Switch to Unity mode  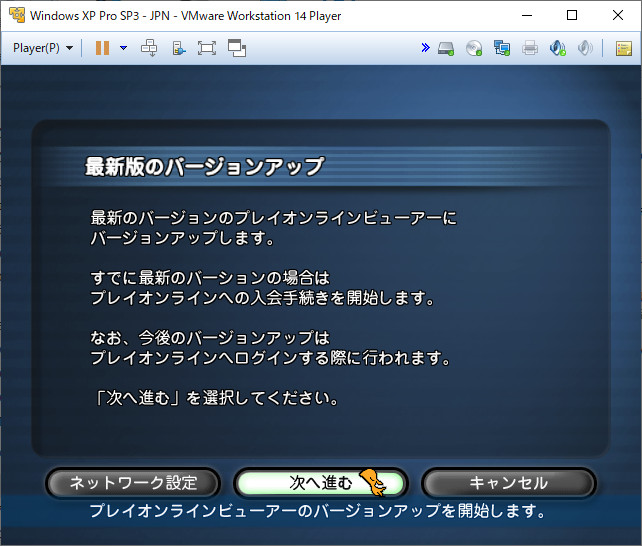pyautogui.click(x=237, y=48)
